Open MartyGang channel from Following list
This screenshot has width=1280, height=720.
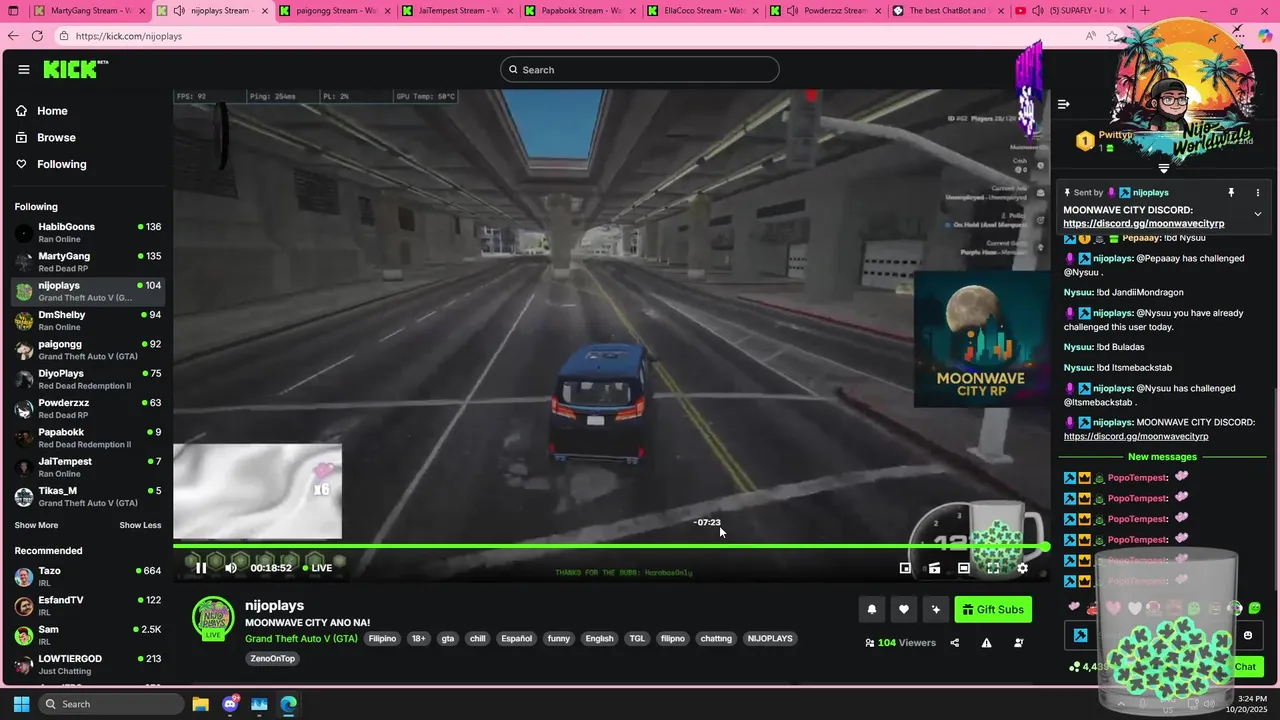click(x=88, y=262)
